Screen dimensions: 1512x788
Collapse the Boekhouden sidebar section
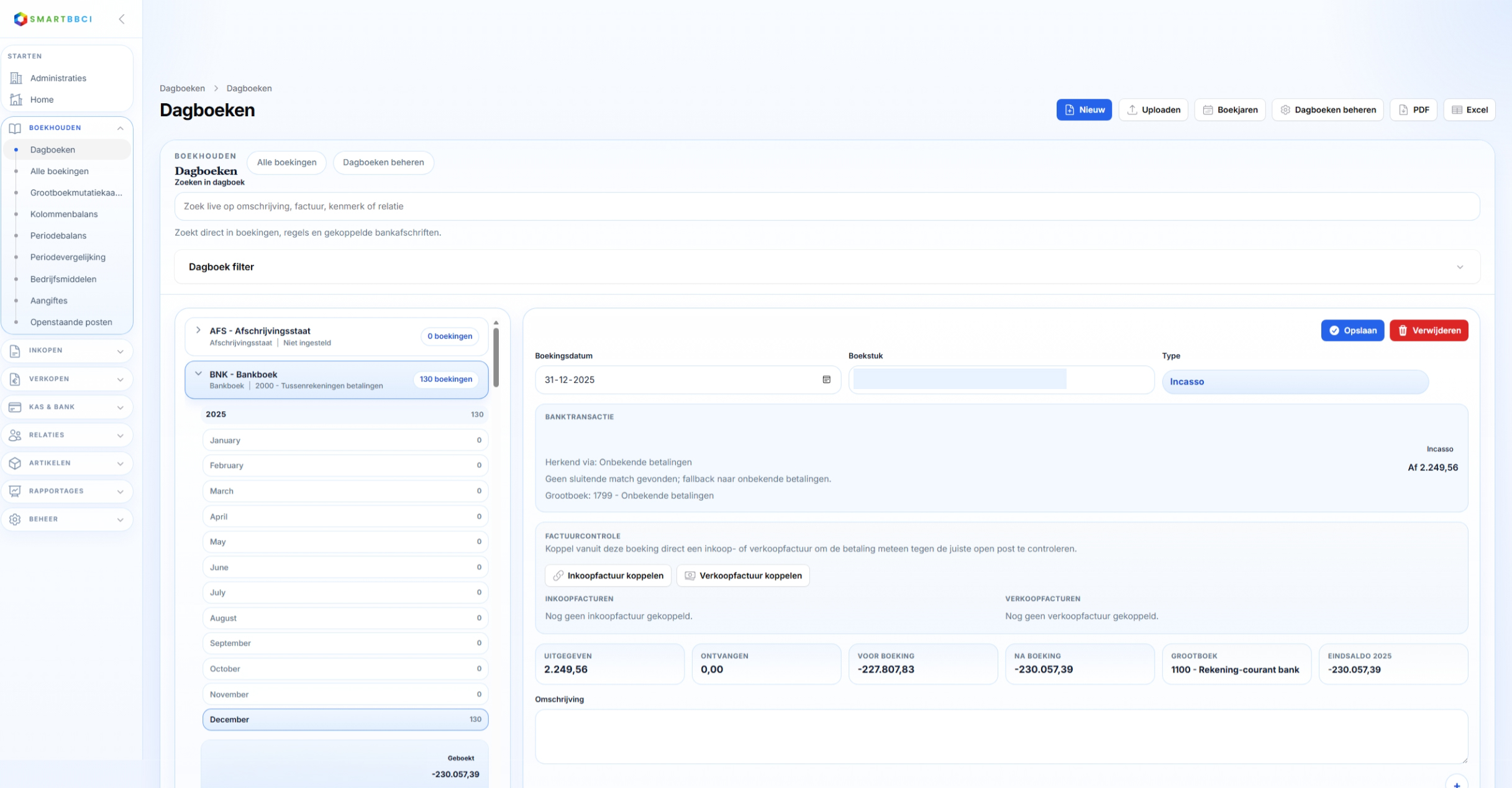(x=120, y=128)
